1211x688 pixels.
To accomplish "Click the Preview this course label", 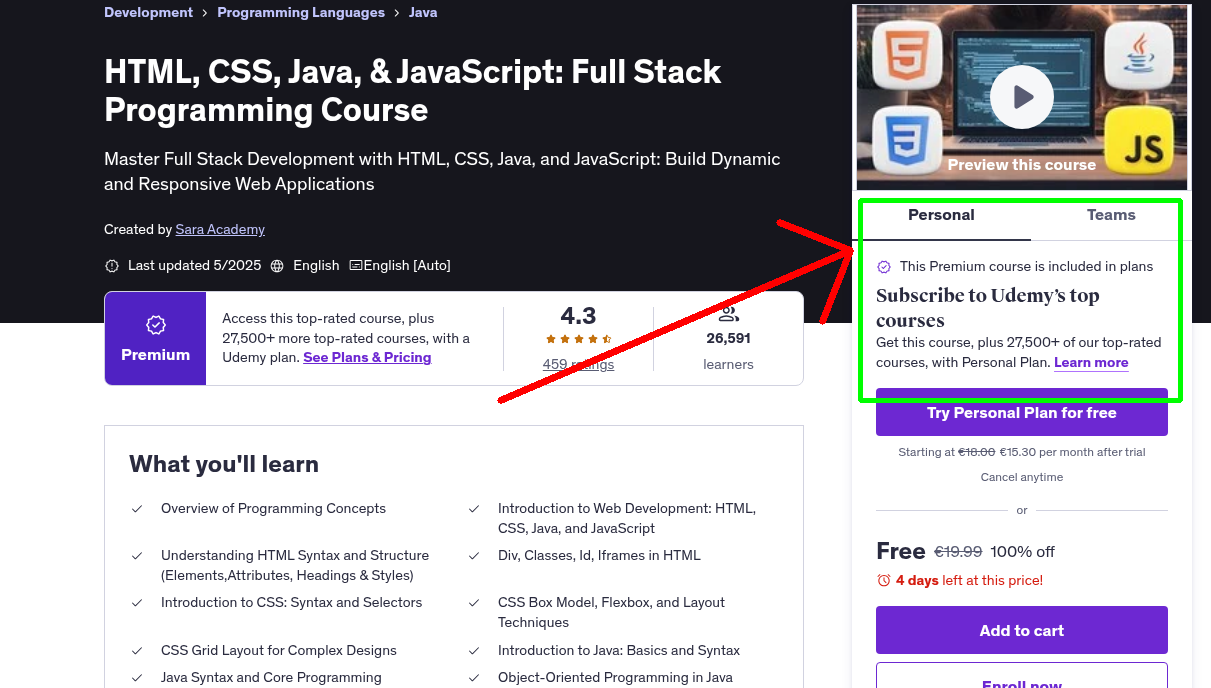I will pyautogui.click(x=1022, y=165).
